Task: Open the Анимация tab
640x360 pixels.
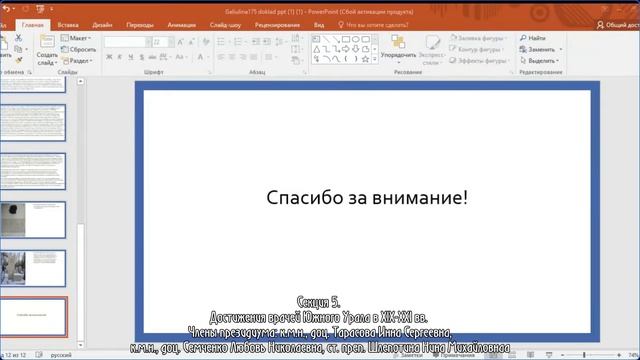Action: coord(182,25)
